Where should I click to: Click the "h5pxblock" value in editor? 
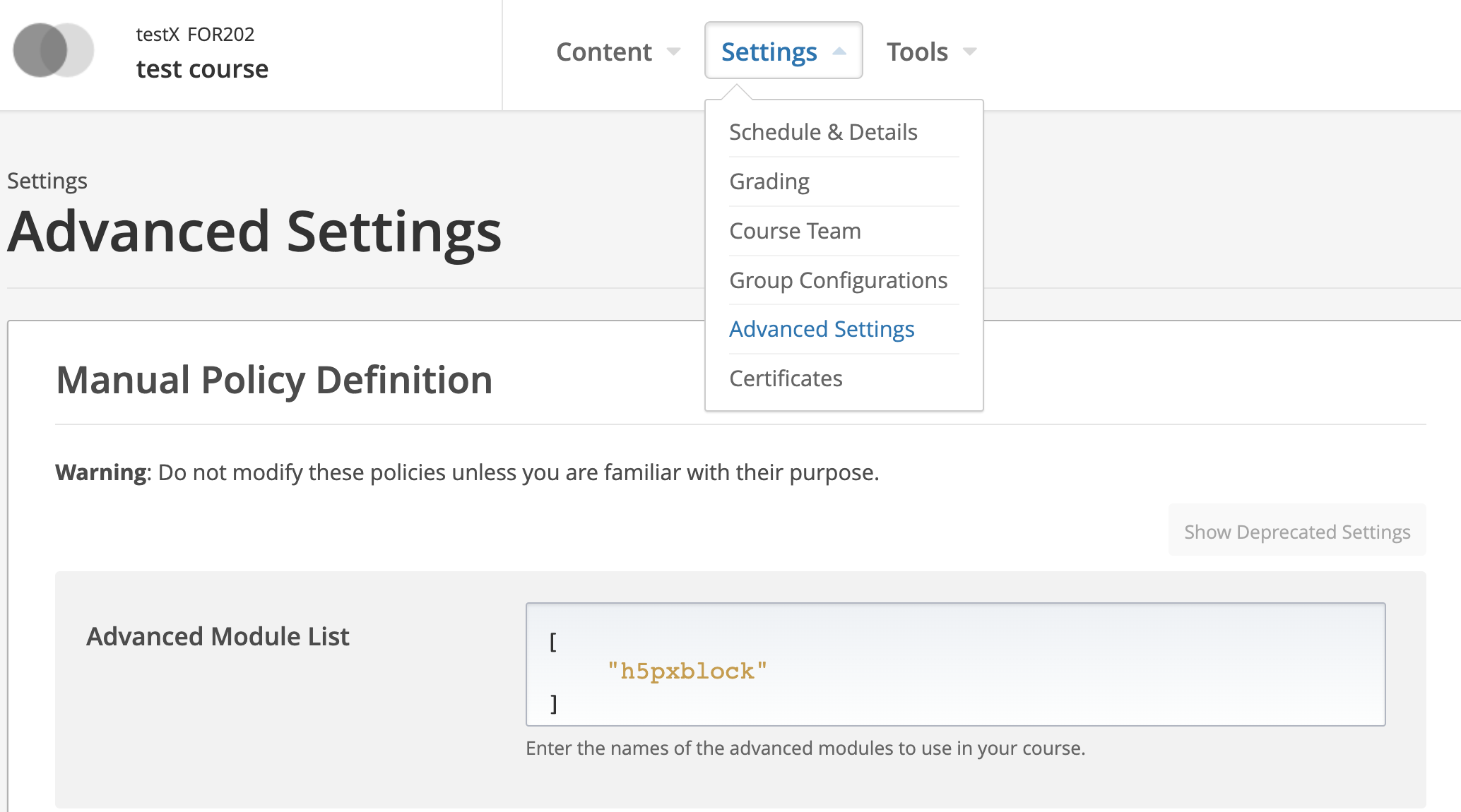(687, 671)
